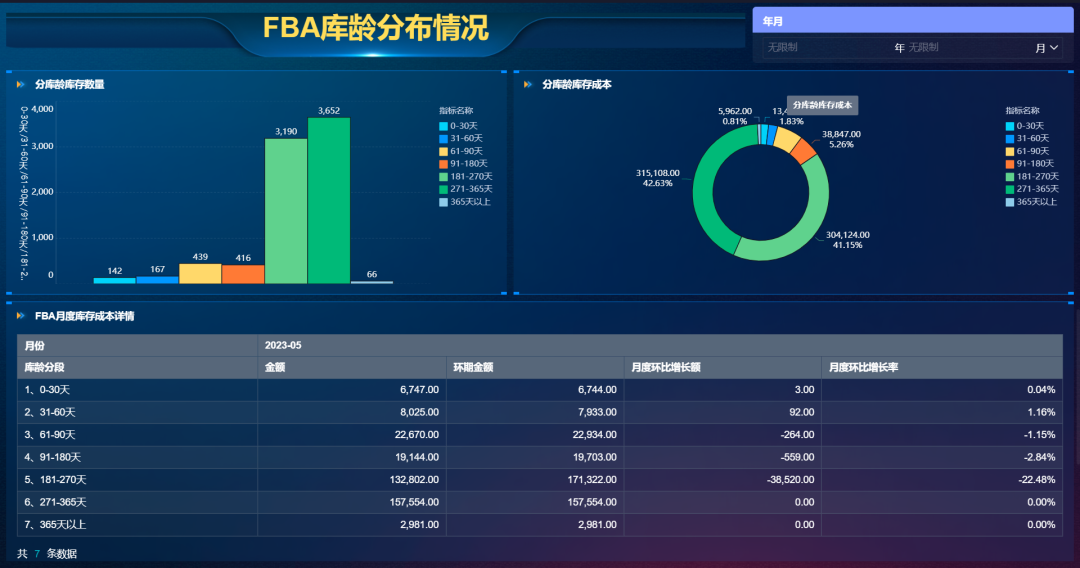Click the arrow icon beside FBA月度库存成本详情 title
The height and width of the screenshot is (568, 1080).
click(21, 316)
